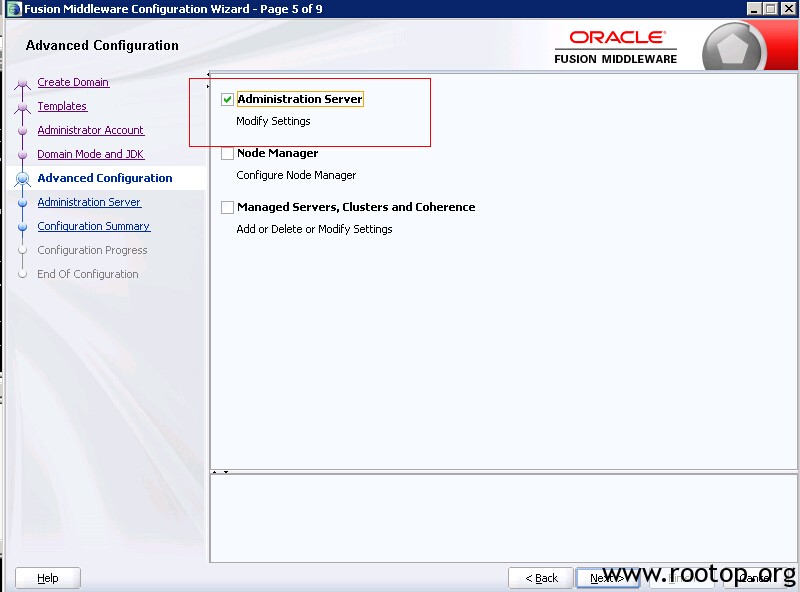The width and height of the screenshot is (800, 592).
Task: Click the step marker beside Configuration Summary
Action: [22, 227]
